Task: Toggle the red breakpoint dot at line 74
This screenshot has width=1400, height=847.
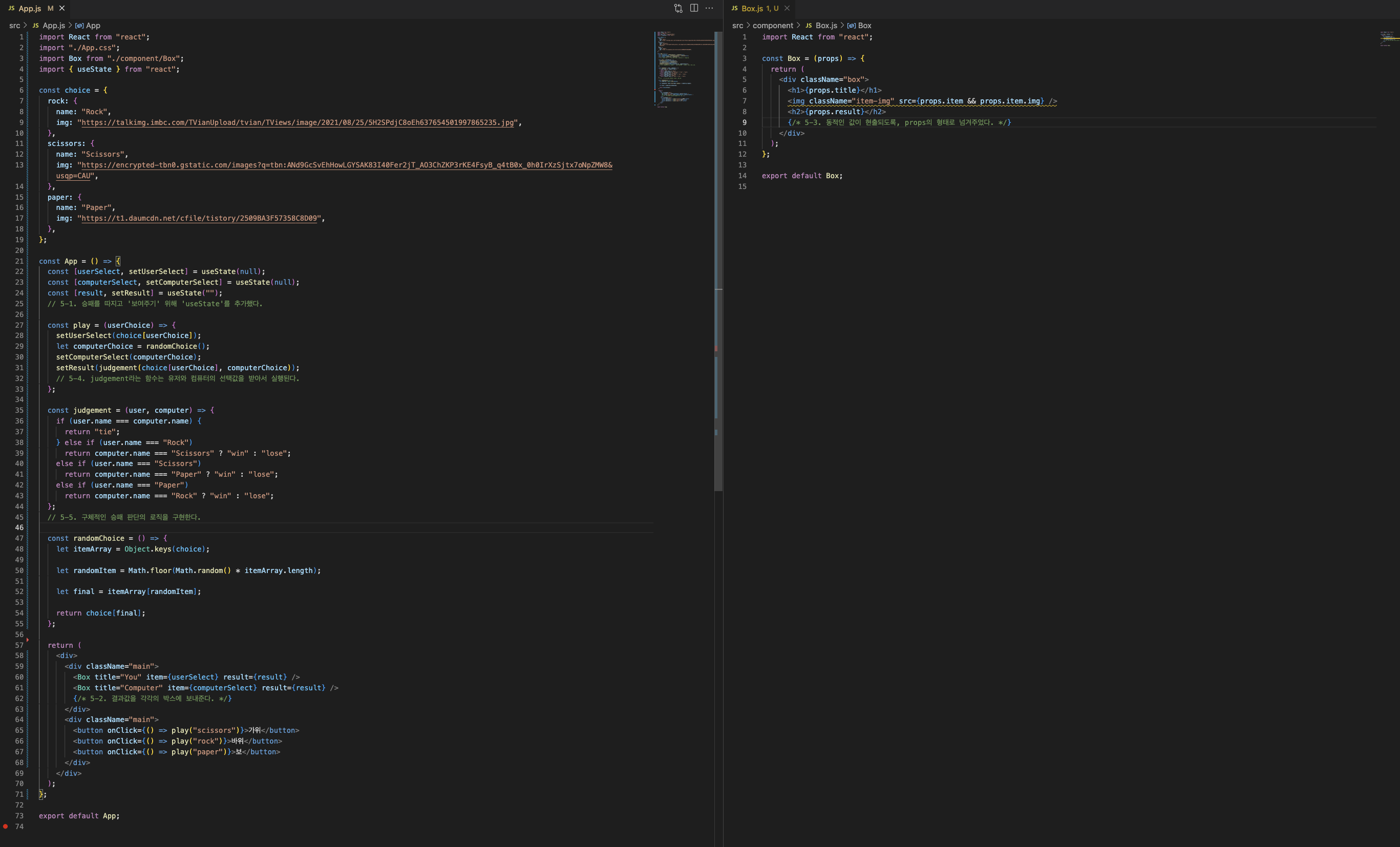Action: (6, 827)
